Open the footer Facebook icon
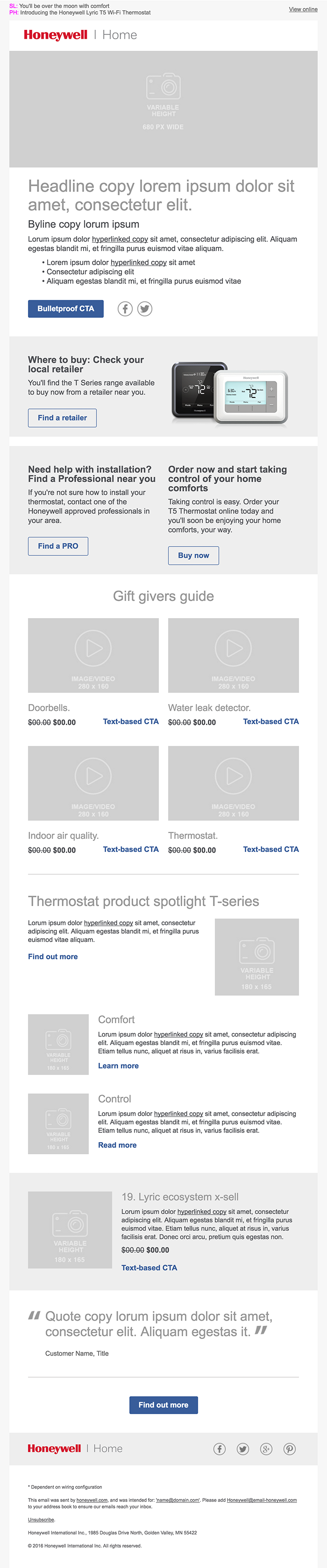This screenshot has height=1568, width=327. click(219, 1449)
